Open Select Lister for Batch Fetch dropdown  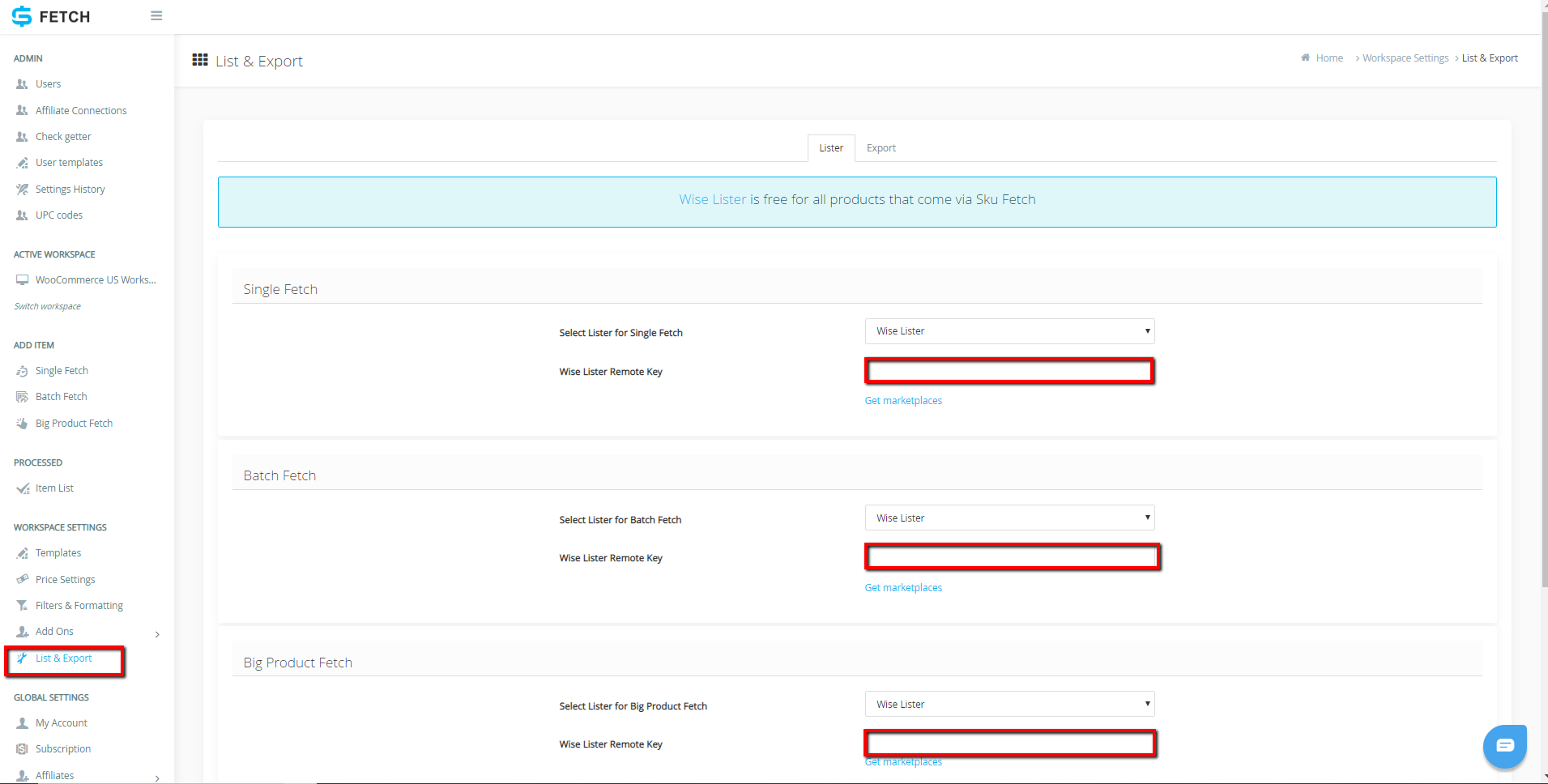(x=1009, y=518)
